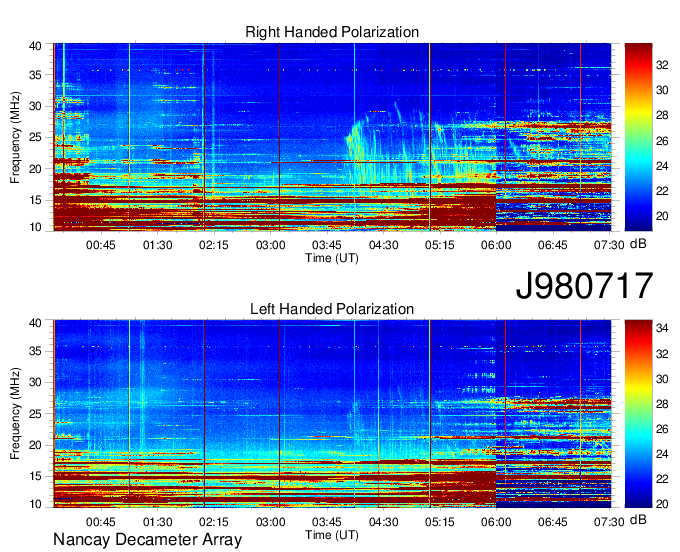Viewport: 680px width, 552px height.
Task: Click the 07:30 tick label on the lower plot
Action: (609, 522)
